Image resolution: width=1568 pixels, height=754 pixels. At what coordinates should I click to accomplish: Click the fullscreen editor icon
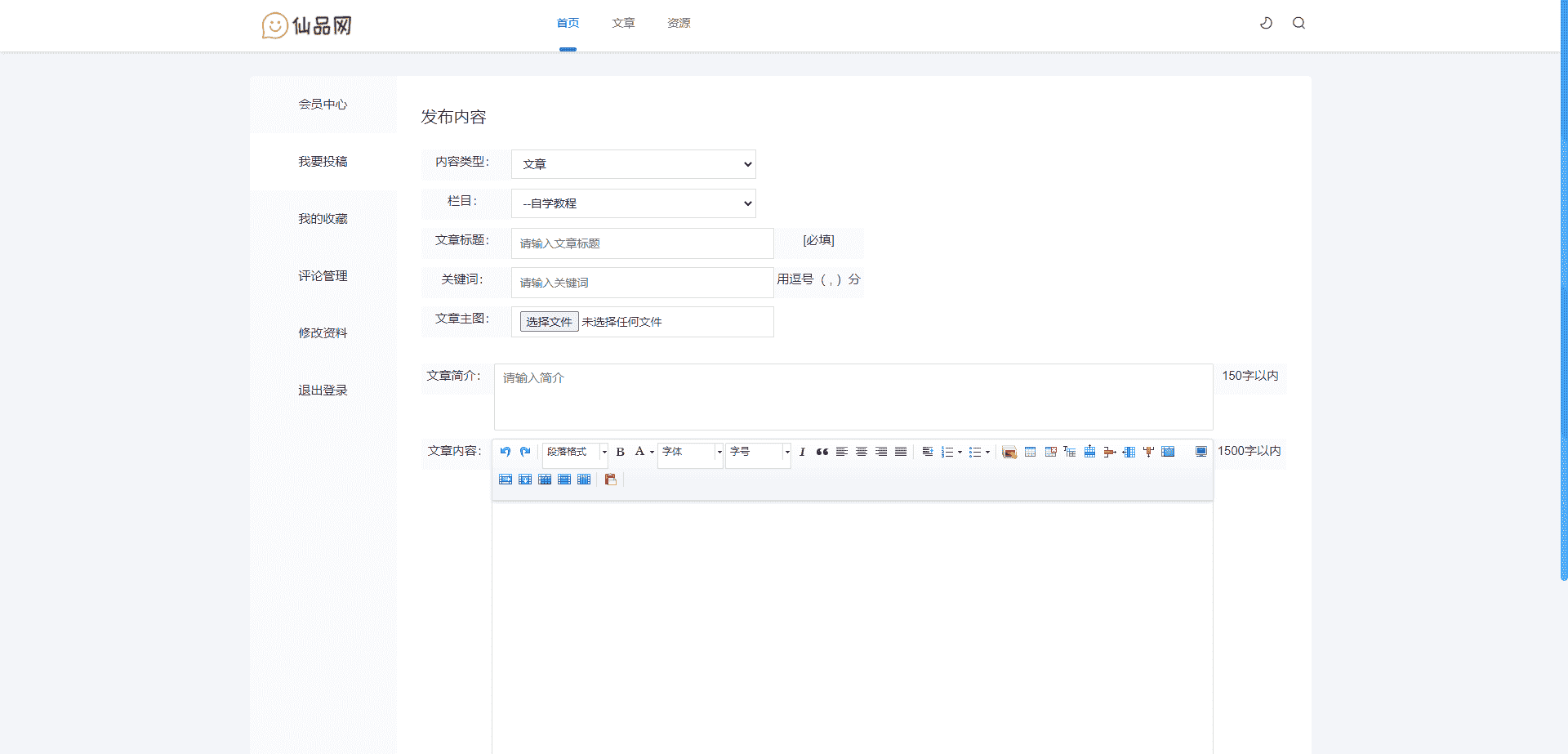(1201, 452)
